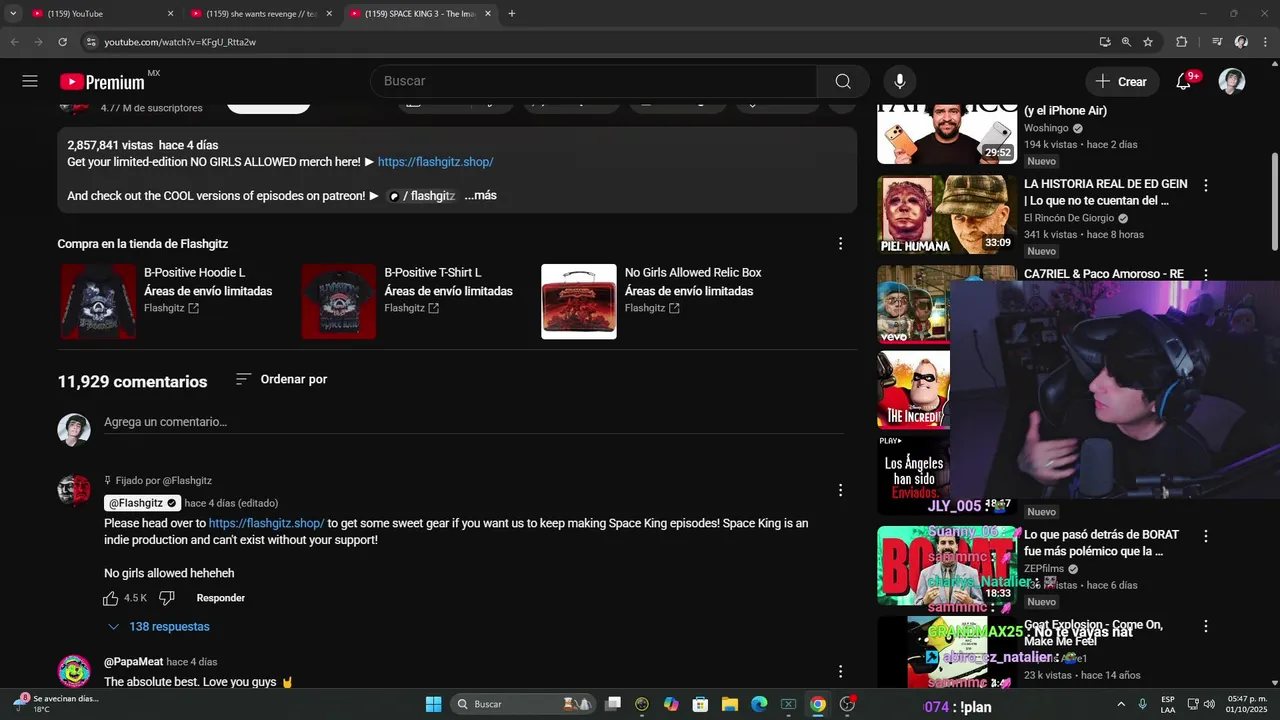Viewport: 1280px width, 720px height.
Task: Open the Woshingo iPhone Air video thumbnail
Action: tap(947, 133)
